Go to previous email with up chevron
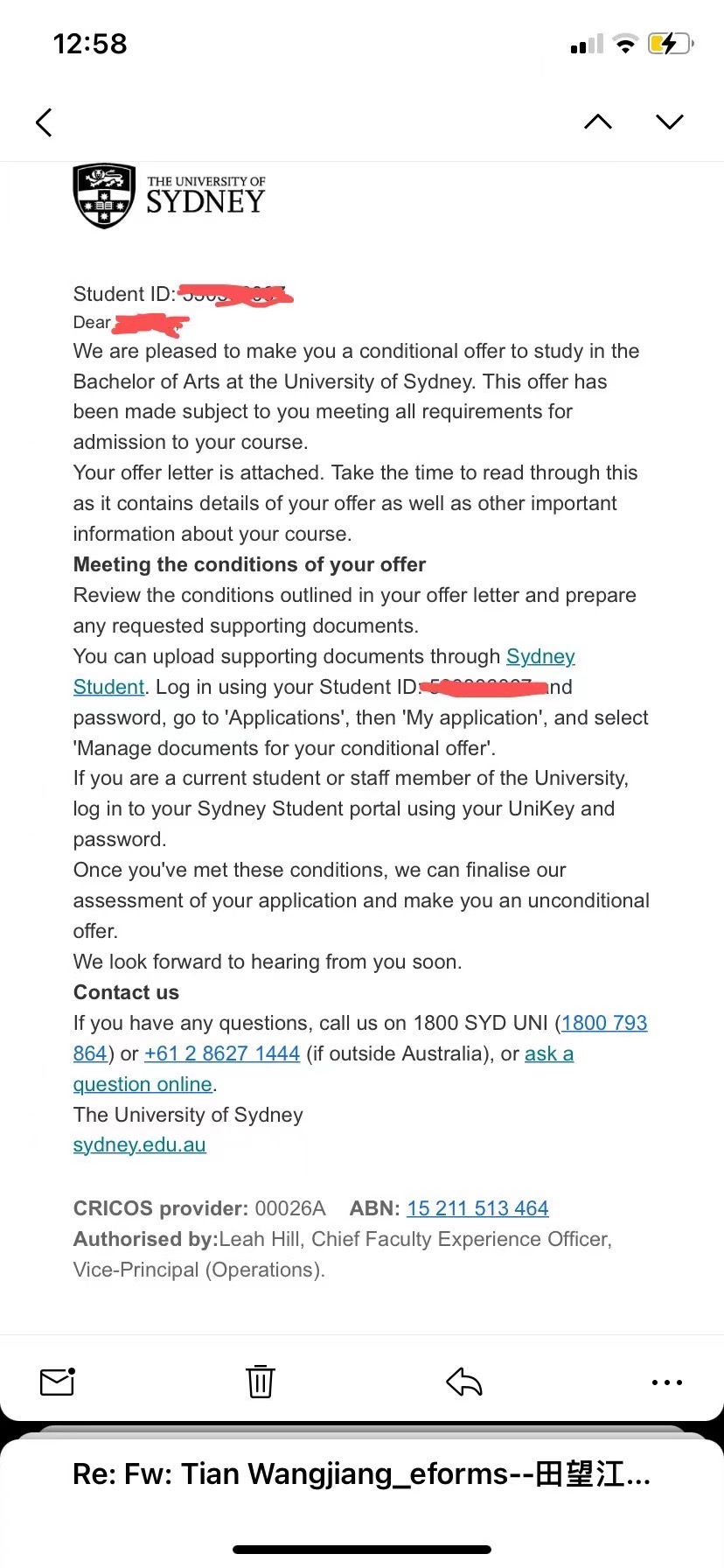Screen dimensions: 724x1568 point(598,122)
